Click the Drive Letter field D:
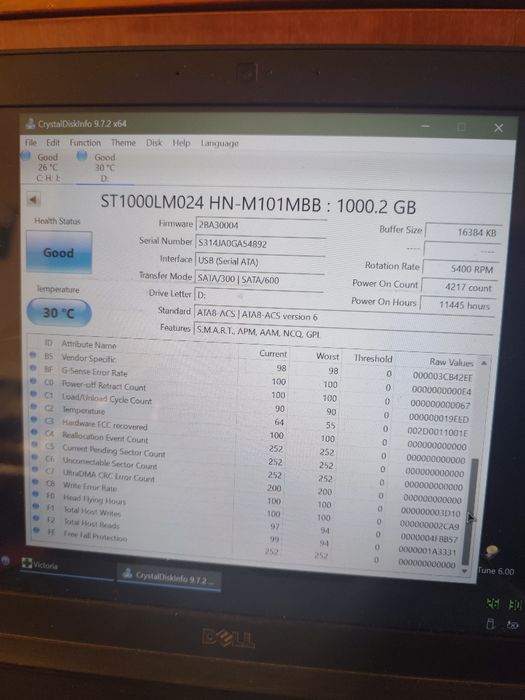 [259, 295]
